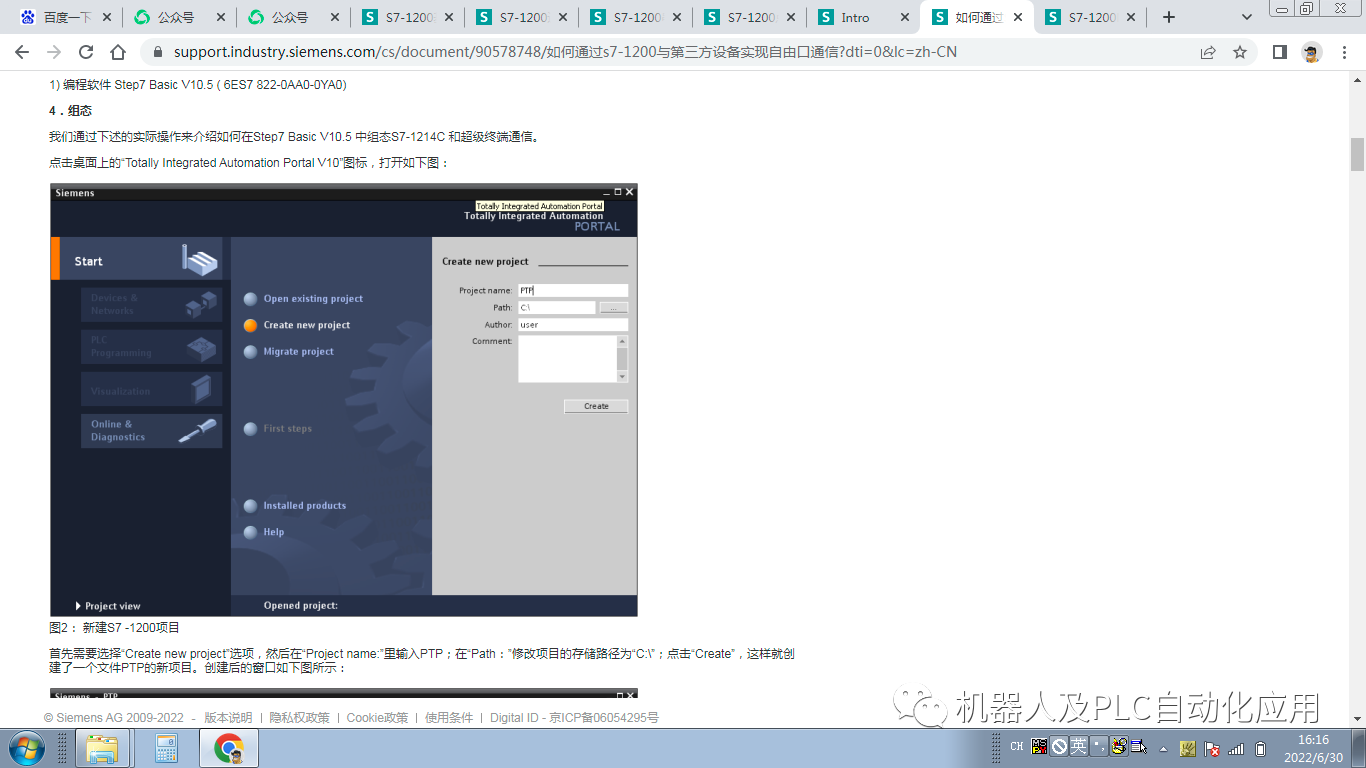Close the Intro tab
This screenshot has height=768, width=1366.
[x=904, y=17]
